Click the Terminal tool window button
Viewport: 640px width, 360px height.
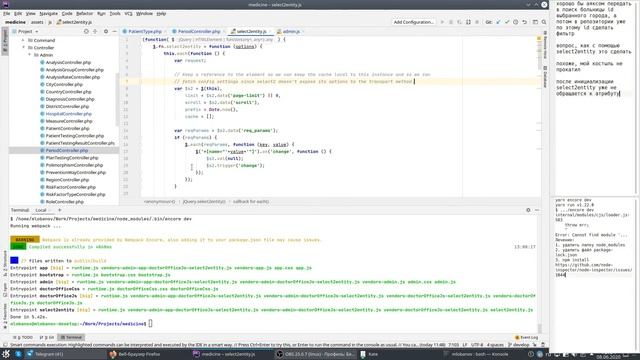pos(71,338)
